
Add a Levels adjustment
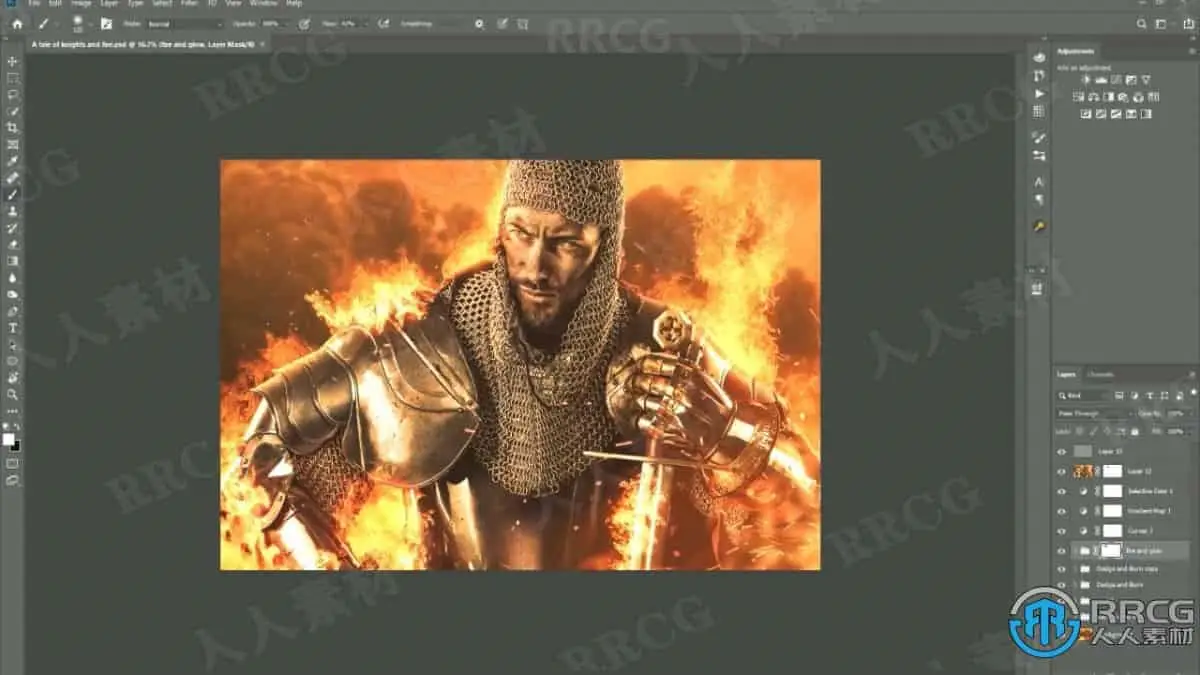(x=1100, y=80)
